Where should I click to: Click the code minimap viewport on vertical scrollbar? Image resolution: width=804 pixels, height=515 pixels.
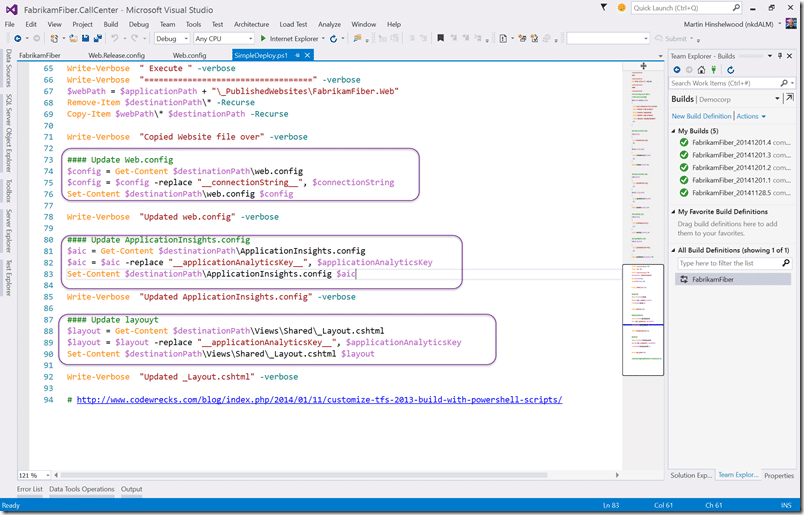(643, 320)
